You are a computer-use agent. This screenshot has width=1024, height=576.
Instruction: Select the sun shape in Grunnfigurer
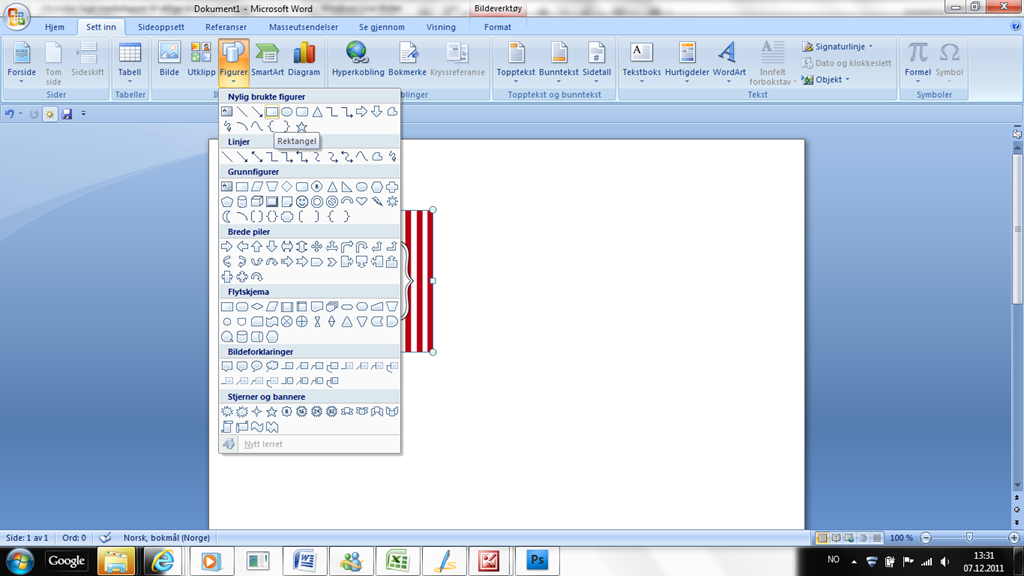pos(392,202)
